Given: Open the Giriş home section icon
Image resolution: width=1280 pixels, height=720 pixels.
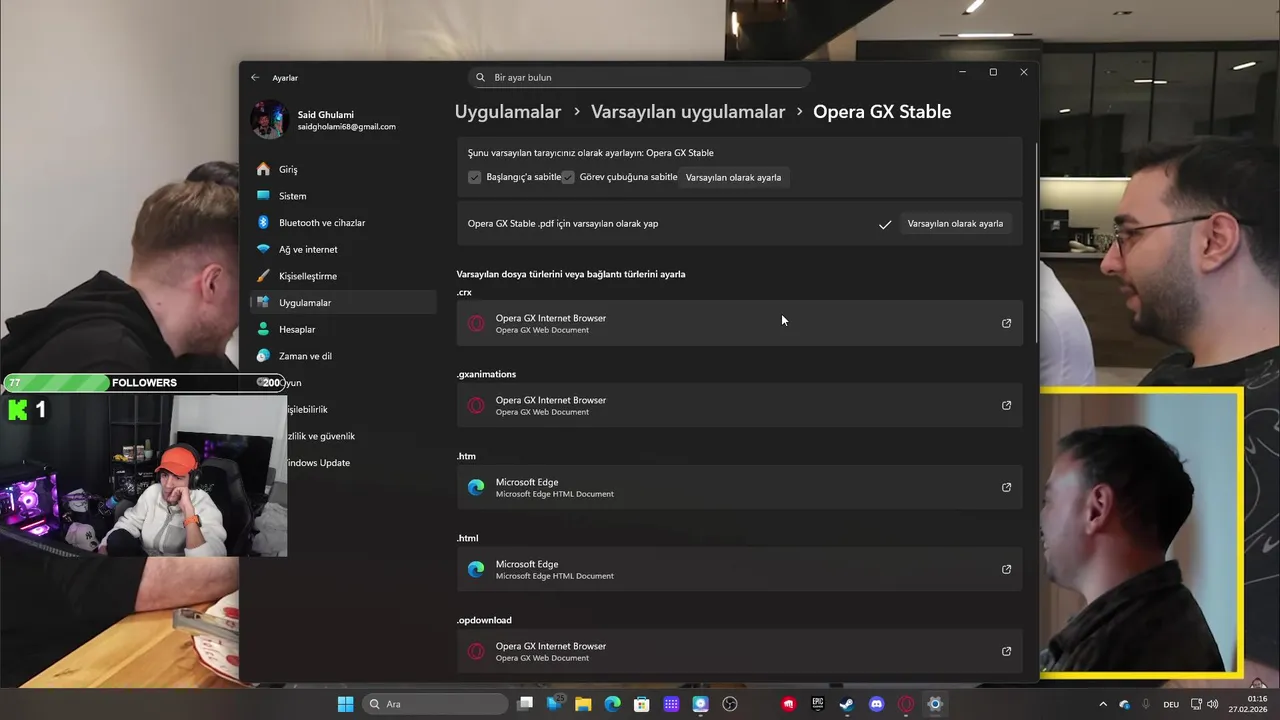Looking at the screenshot, I should coord(263,169).
